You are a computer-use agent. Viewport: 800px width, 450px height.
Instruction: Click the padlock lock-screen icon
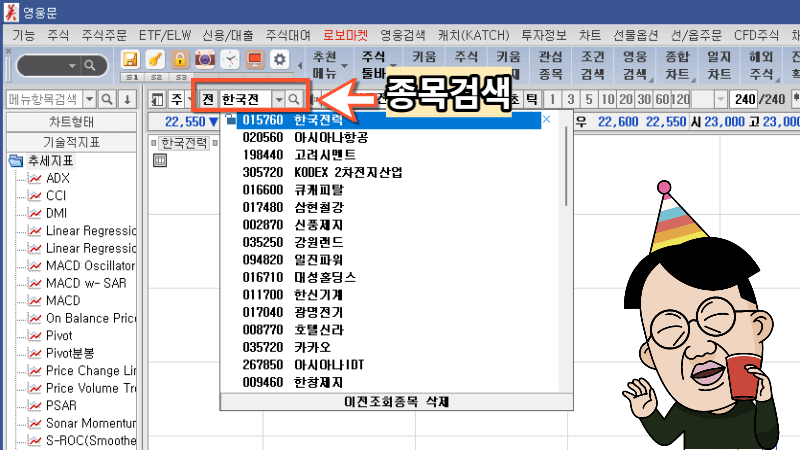pos(180,60)
